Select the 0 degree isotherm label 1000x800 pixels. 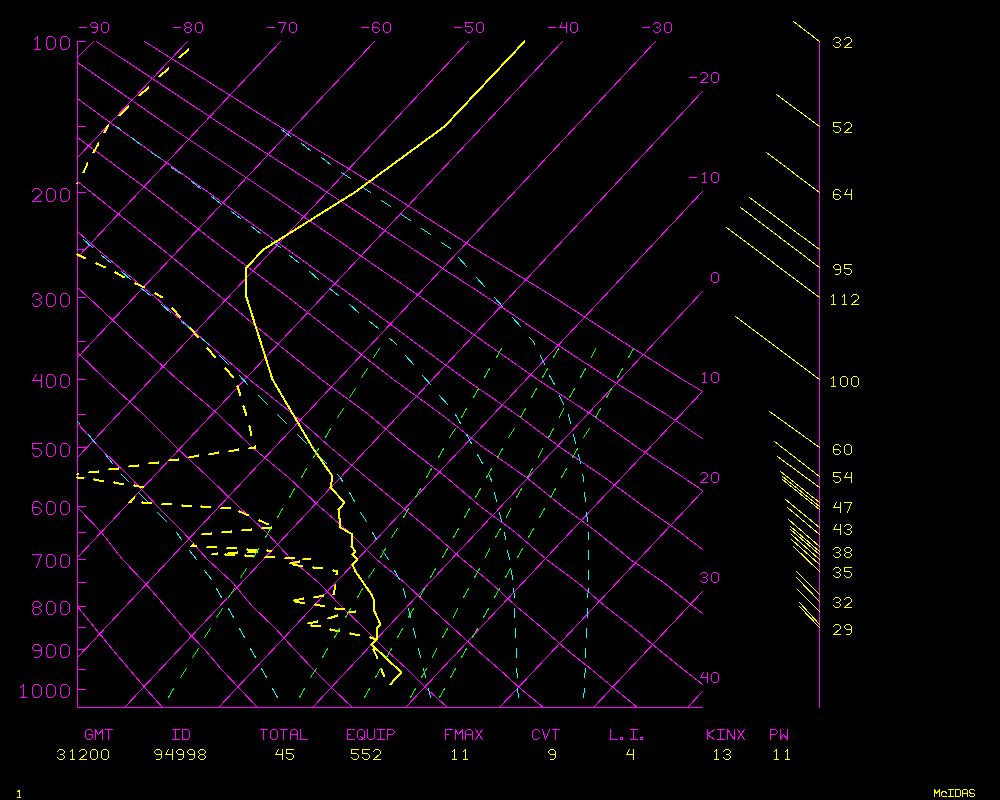[x=714, y=278]
